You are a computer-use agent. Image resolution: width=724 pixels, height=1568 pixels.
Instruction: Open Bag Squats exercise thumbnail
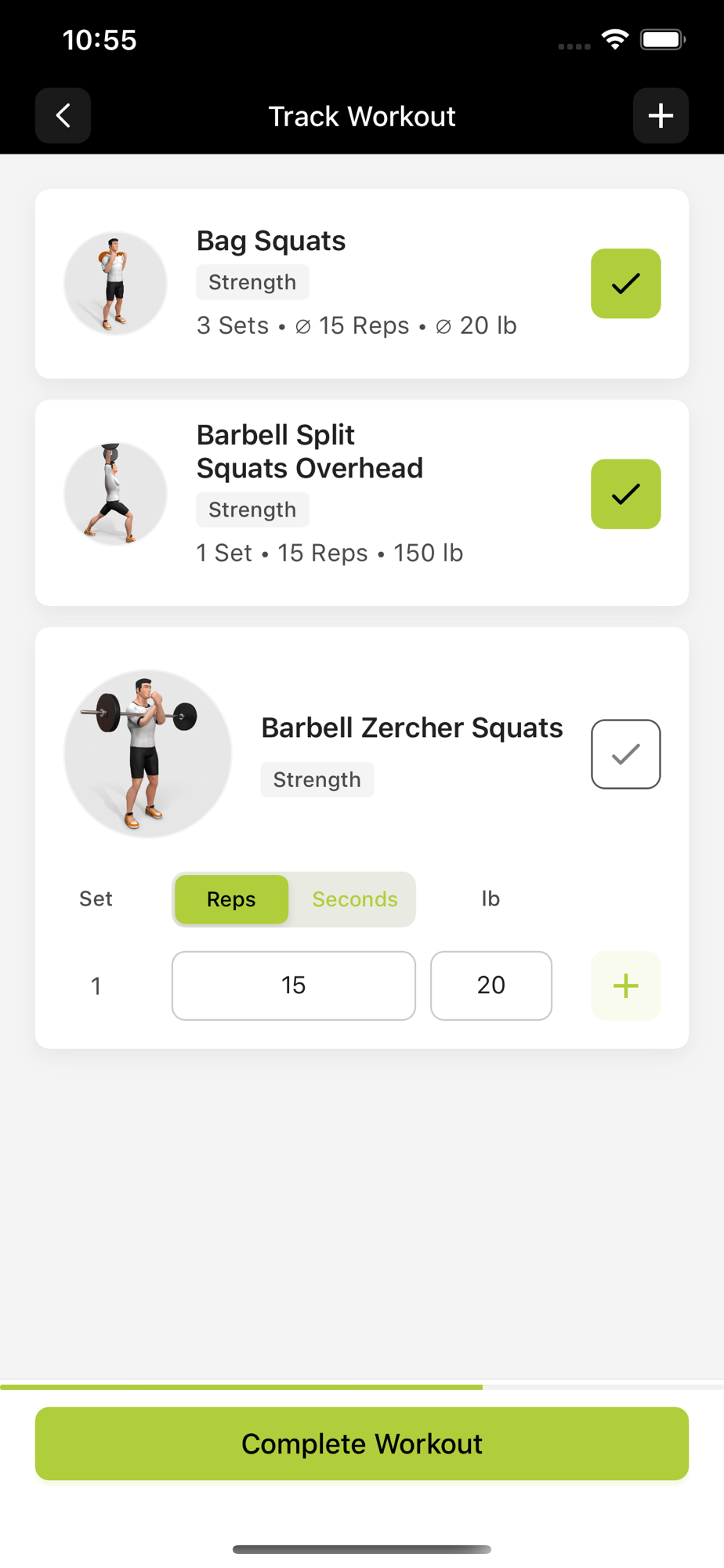115,283
